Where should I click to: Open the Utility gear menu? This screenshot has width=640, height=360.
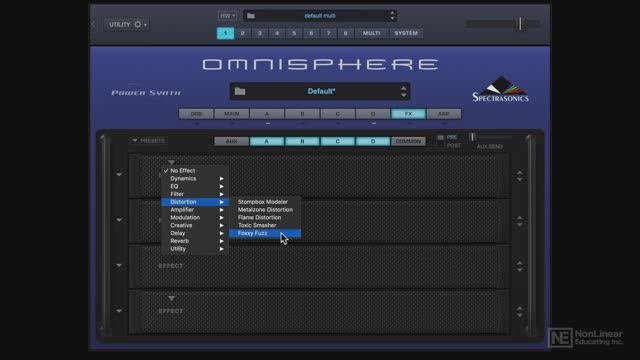click(127, 24)
